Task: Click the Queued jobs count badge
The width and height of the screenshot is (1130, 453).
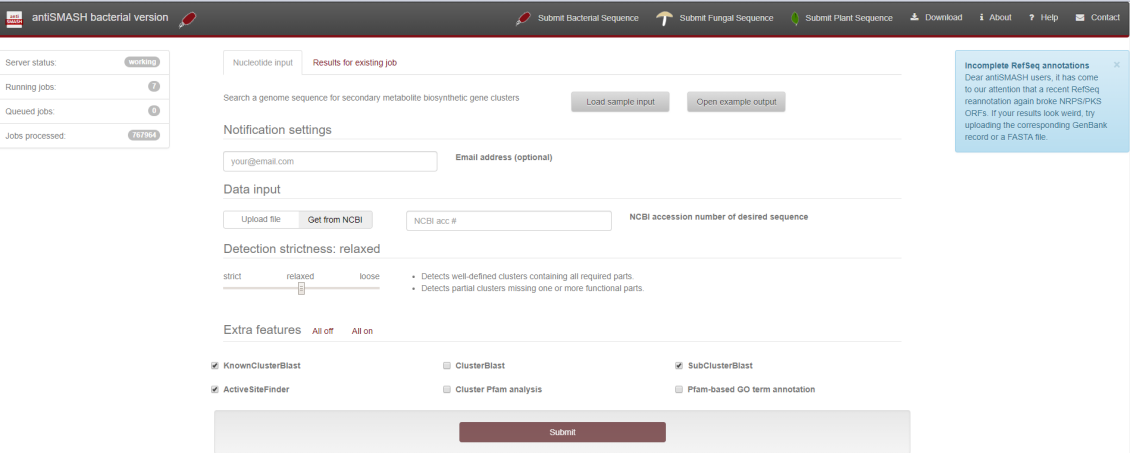Action: [x=154, y=111]
